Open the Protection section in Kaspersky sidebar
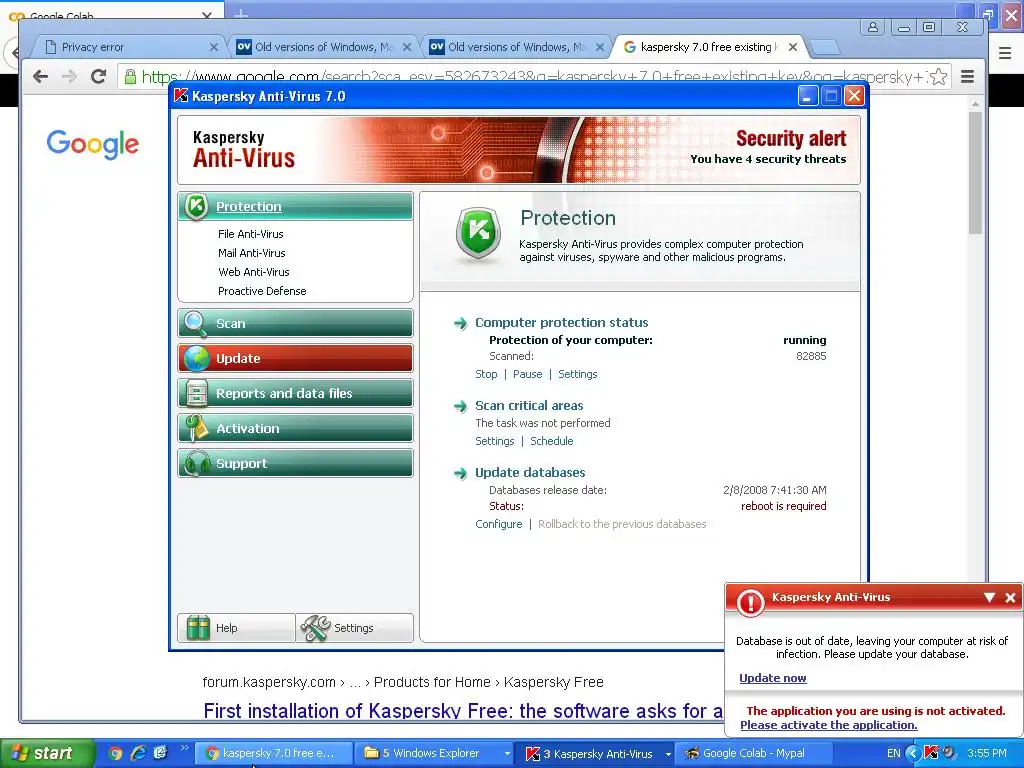Viewport: 1024px width, 768px height. coord(295,206)
